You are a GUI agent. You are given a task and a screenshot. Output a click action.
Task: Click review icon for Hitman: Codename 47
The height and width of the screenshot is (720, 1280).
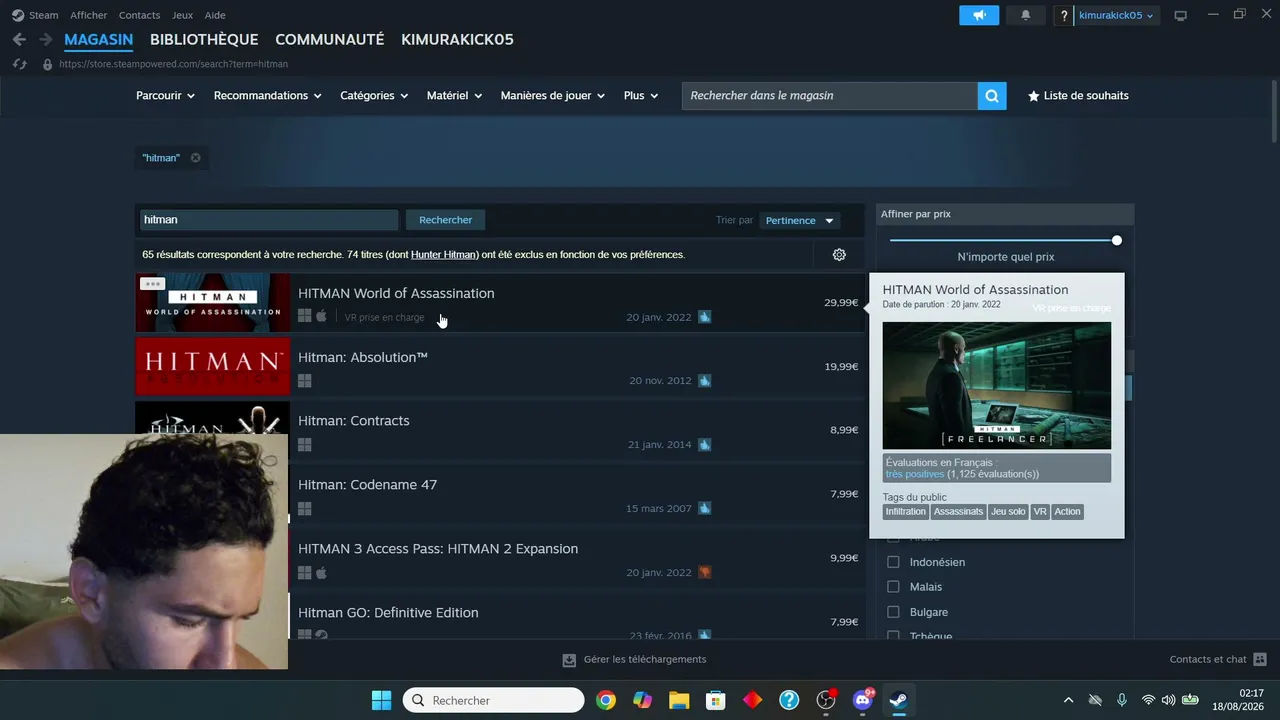[705, 509]
